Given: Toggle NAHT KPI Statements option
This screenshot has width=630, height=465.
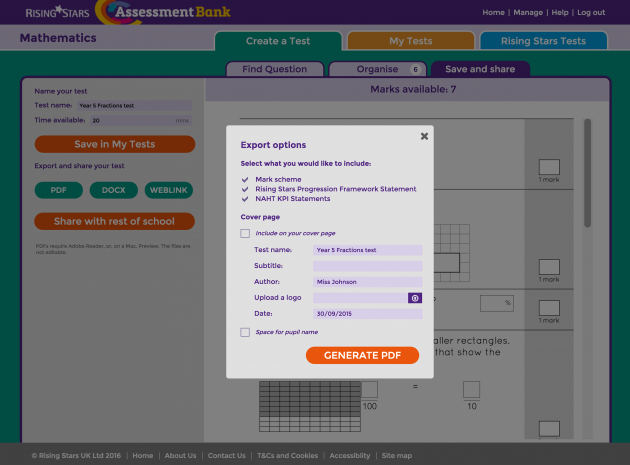Looking at the screenshot, I should click(x=245, y=199).
